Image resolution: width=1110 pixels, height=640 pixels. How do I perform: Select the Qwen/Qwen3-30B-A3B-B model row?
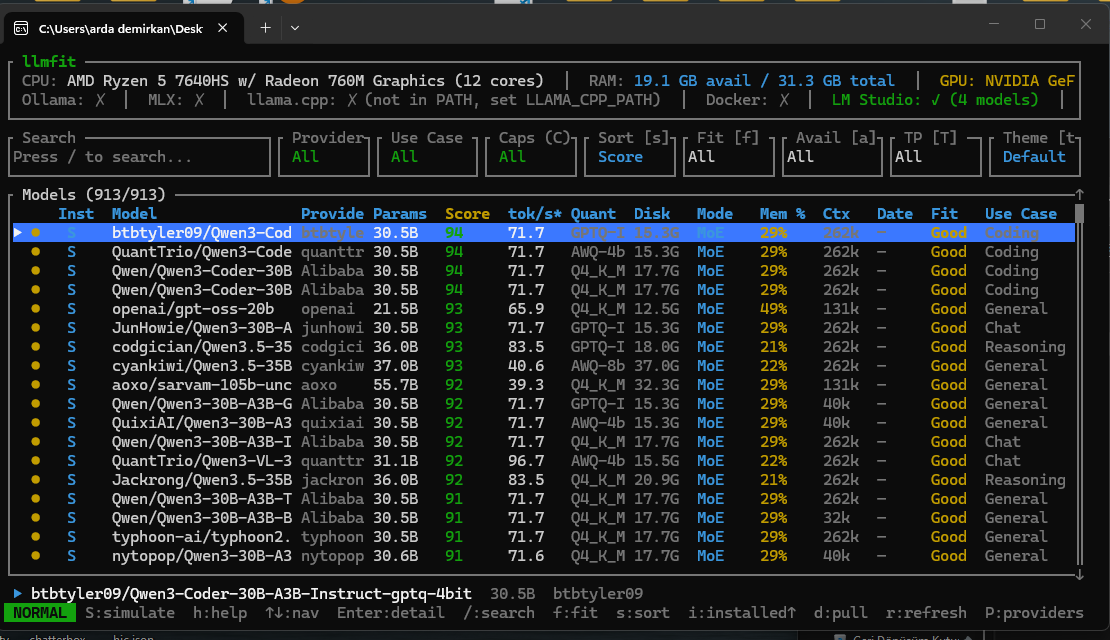[x=544, y=518]
